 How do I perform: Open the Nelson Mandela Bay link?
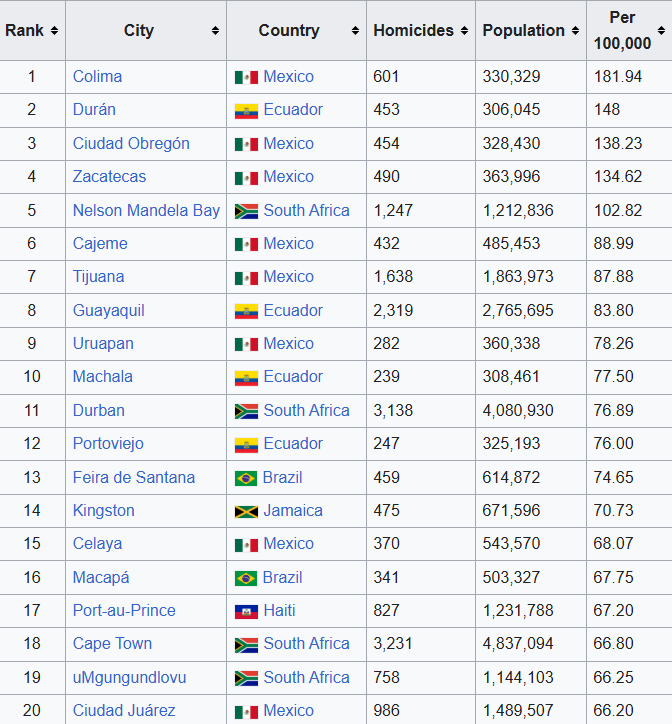(x=146, y=210)
